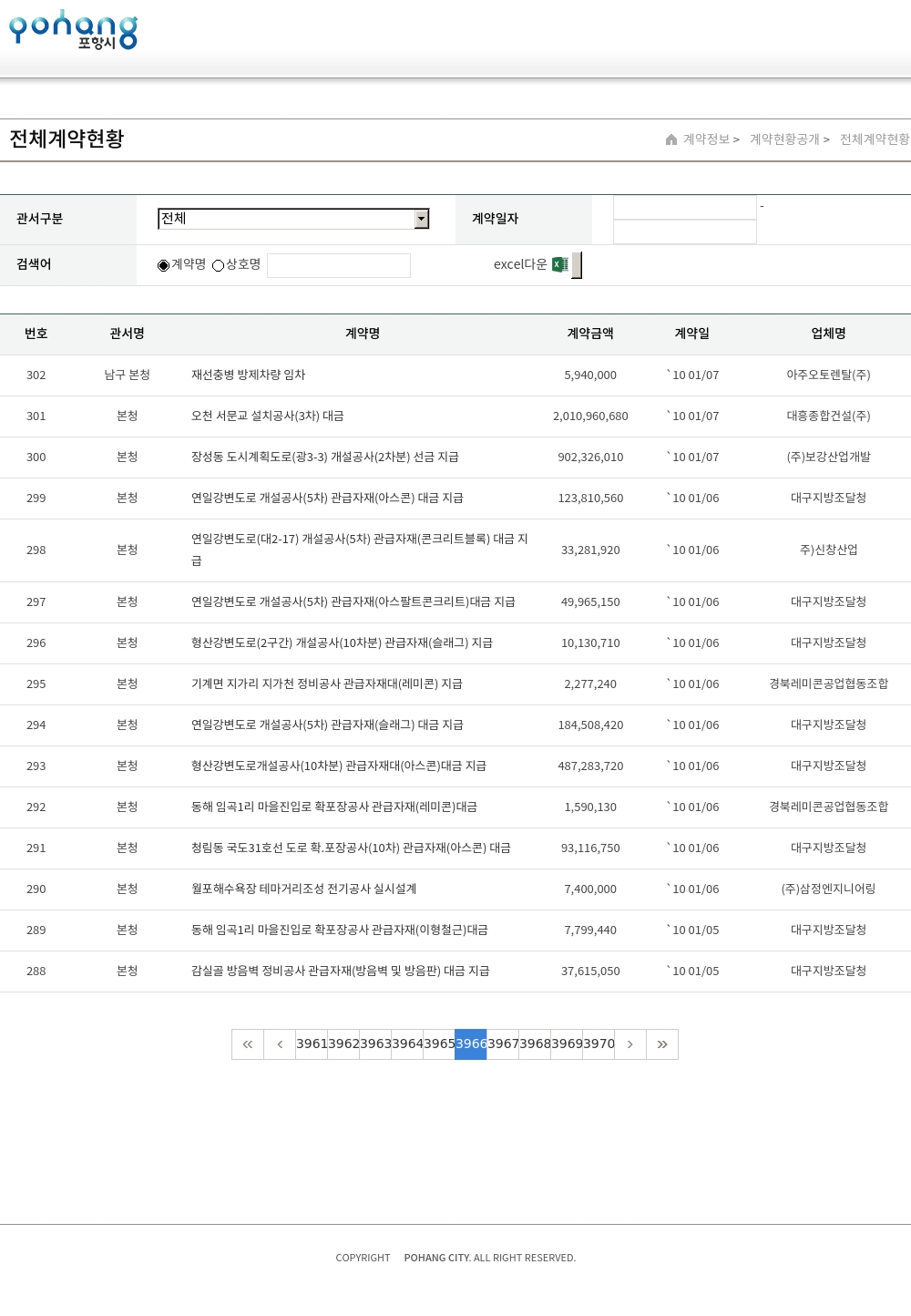Click contract '연일강변도로 개설공사(5차) 관급자재(아스콘) 대금 지급'
The image size is (911, 1316).
(x=327, y=499)
